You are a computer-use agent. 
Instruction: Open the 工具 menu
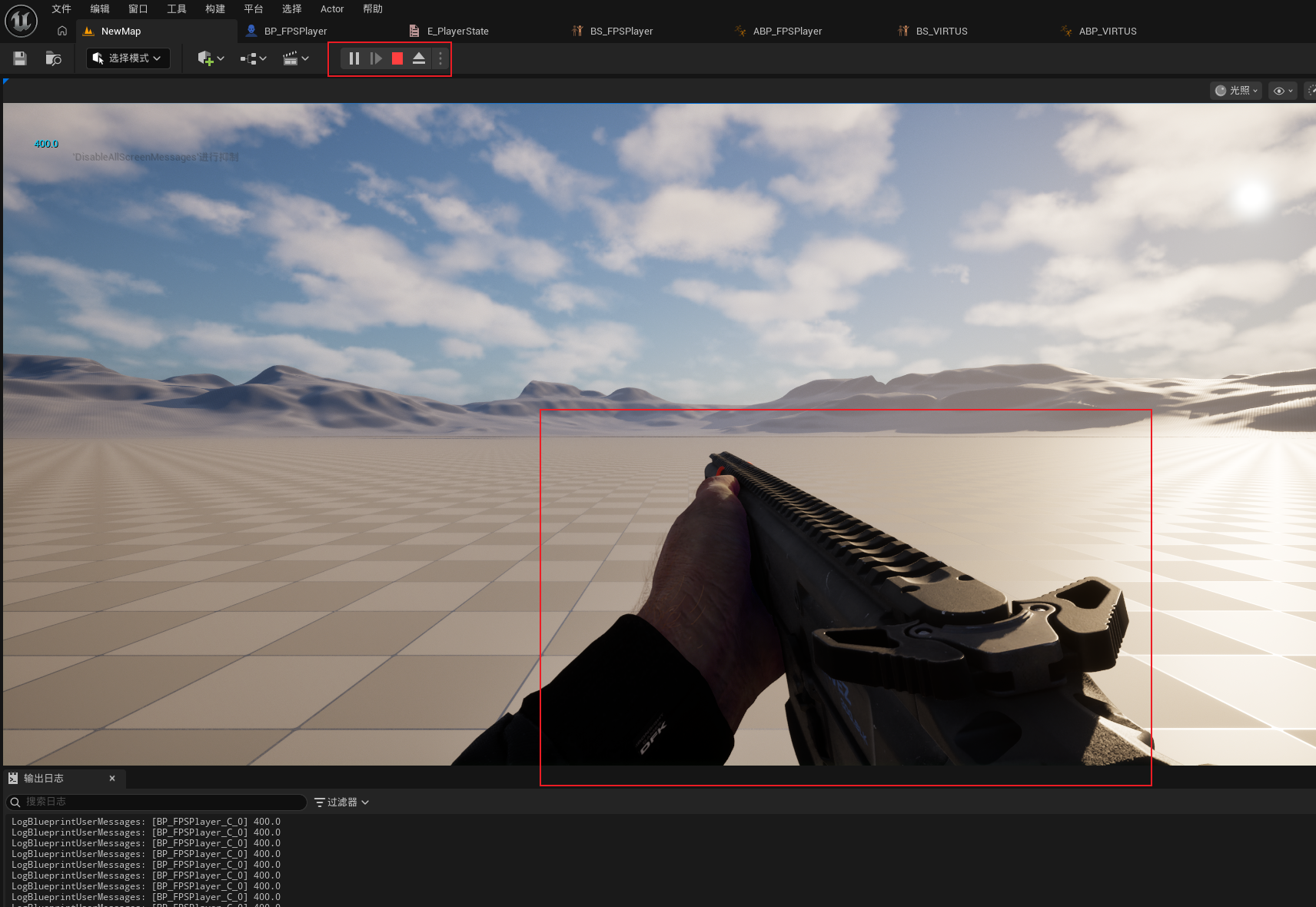tap(177, 9)
